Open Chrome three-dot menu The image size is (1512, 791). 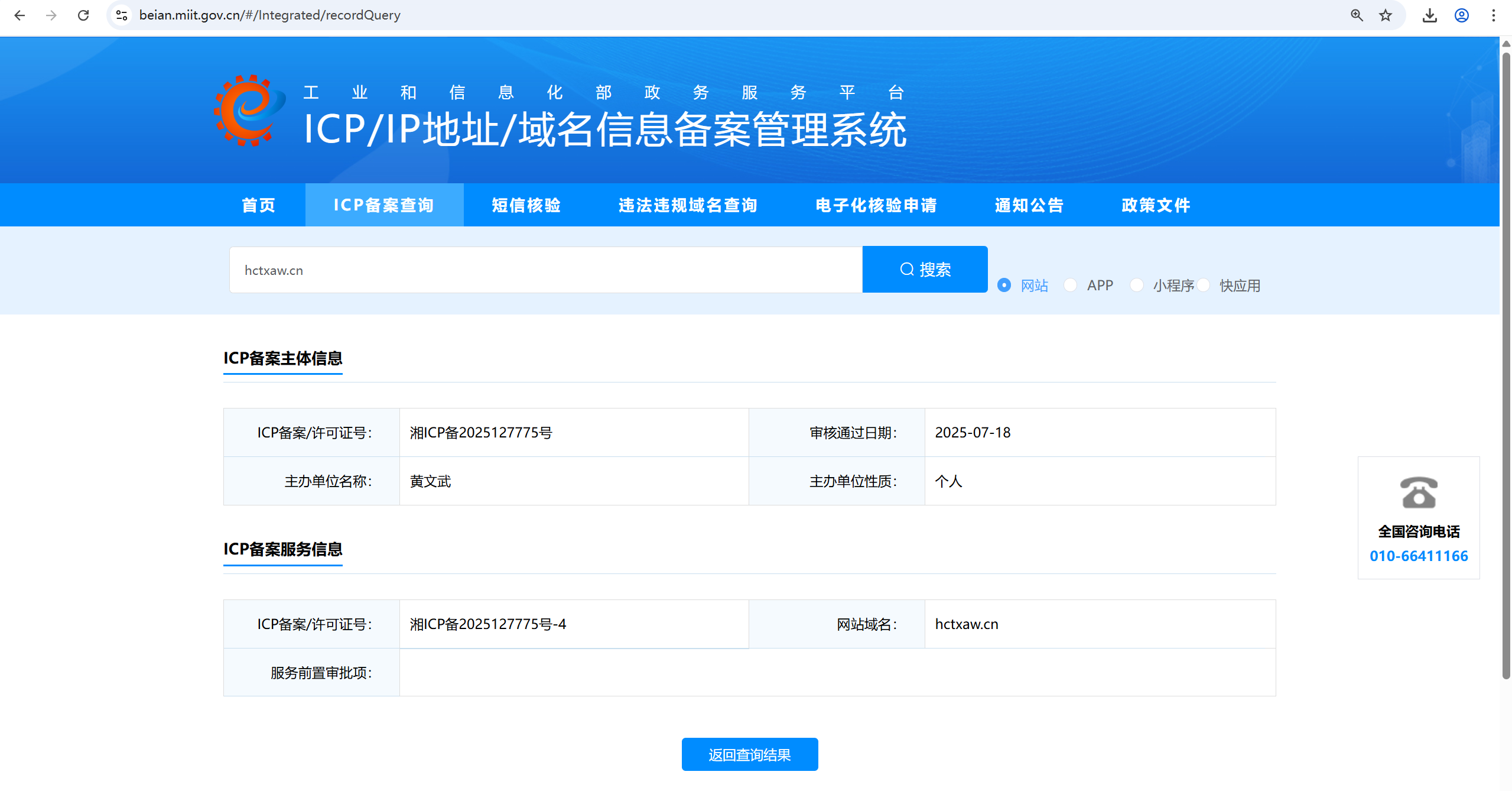tap(1494, 15)
